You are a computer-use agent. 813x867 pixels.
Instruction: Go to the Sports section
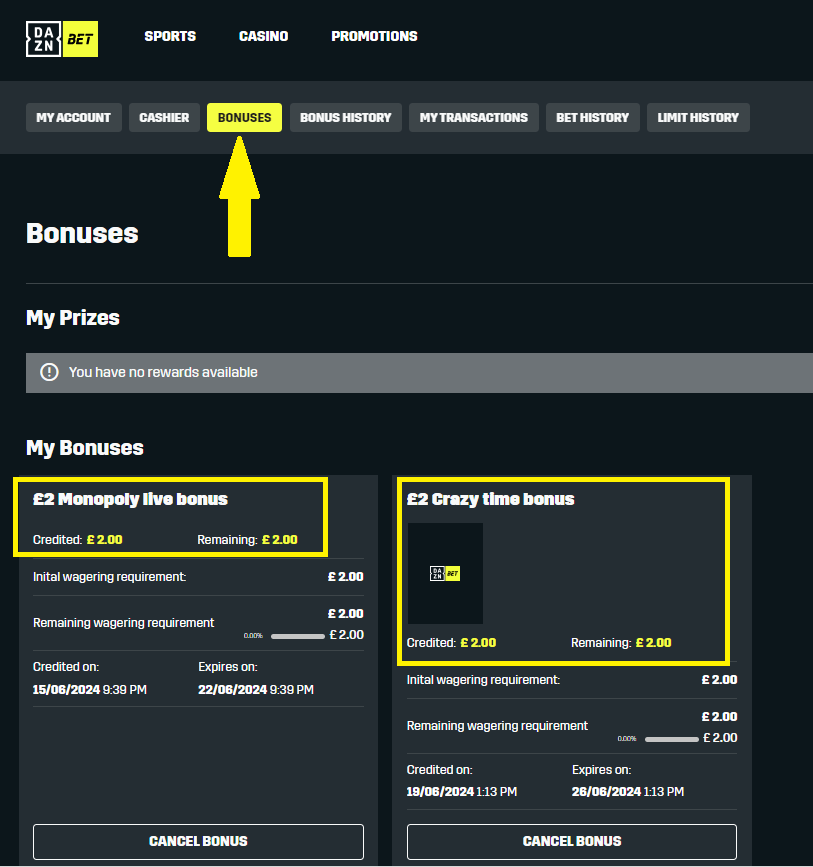pos(170,36)
